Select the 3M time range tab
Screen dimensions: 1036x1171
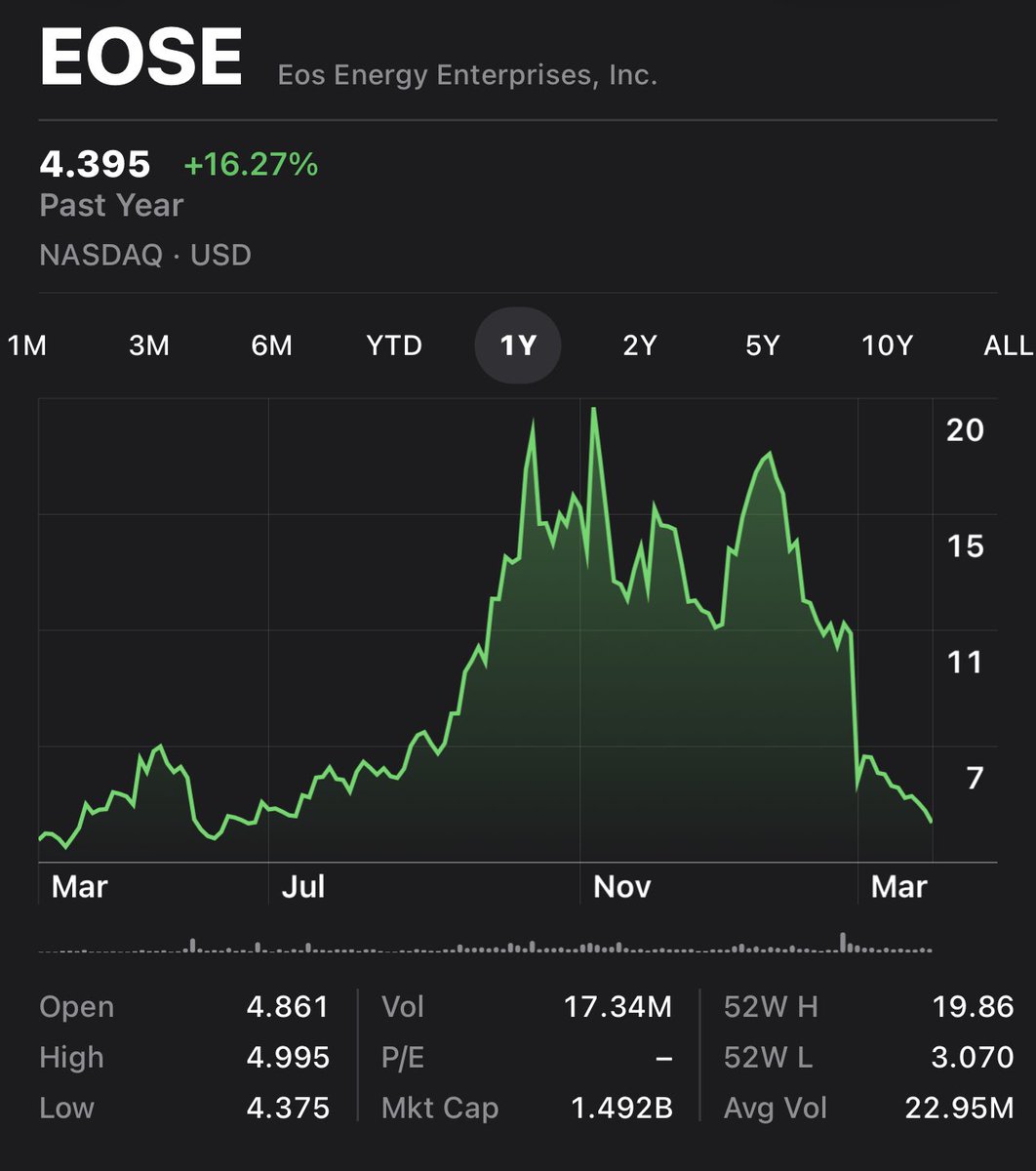point(149,345)
